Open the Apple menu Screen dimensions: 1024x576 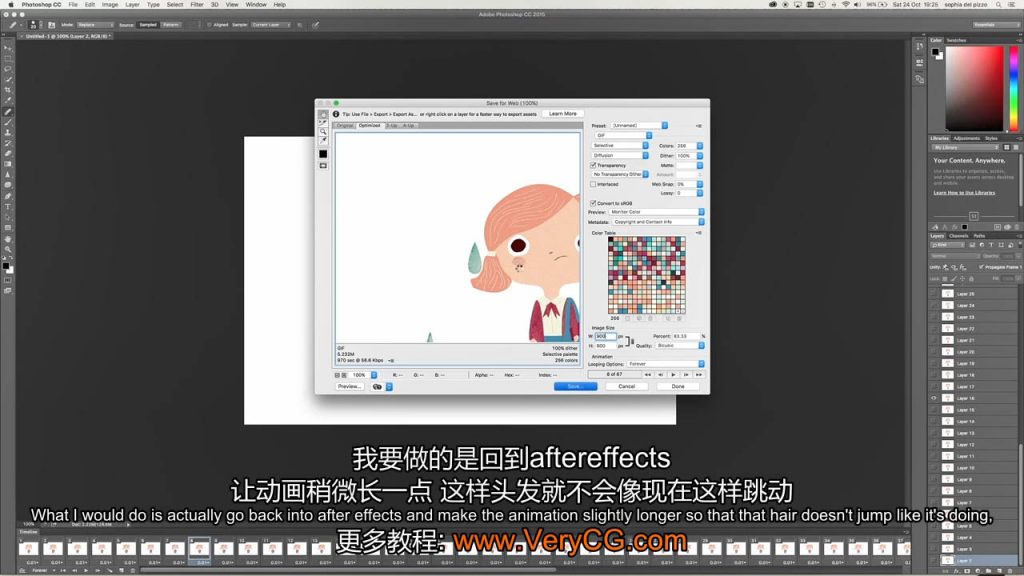(x=10, y=5)
